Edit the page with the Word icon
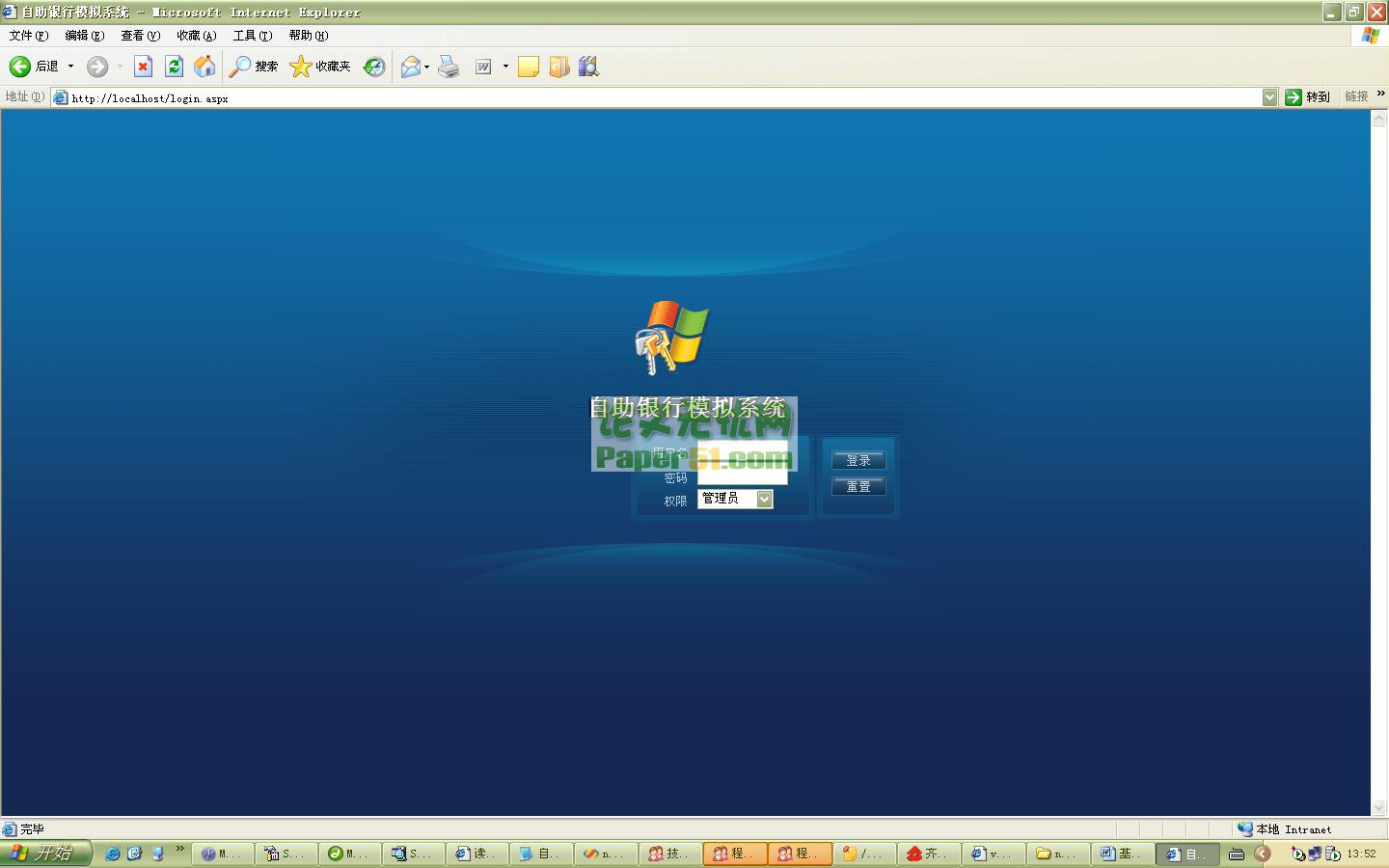This screenshot has height=868, width=1389. 483,67
